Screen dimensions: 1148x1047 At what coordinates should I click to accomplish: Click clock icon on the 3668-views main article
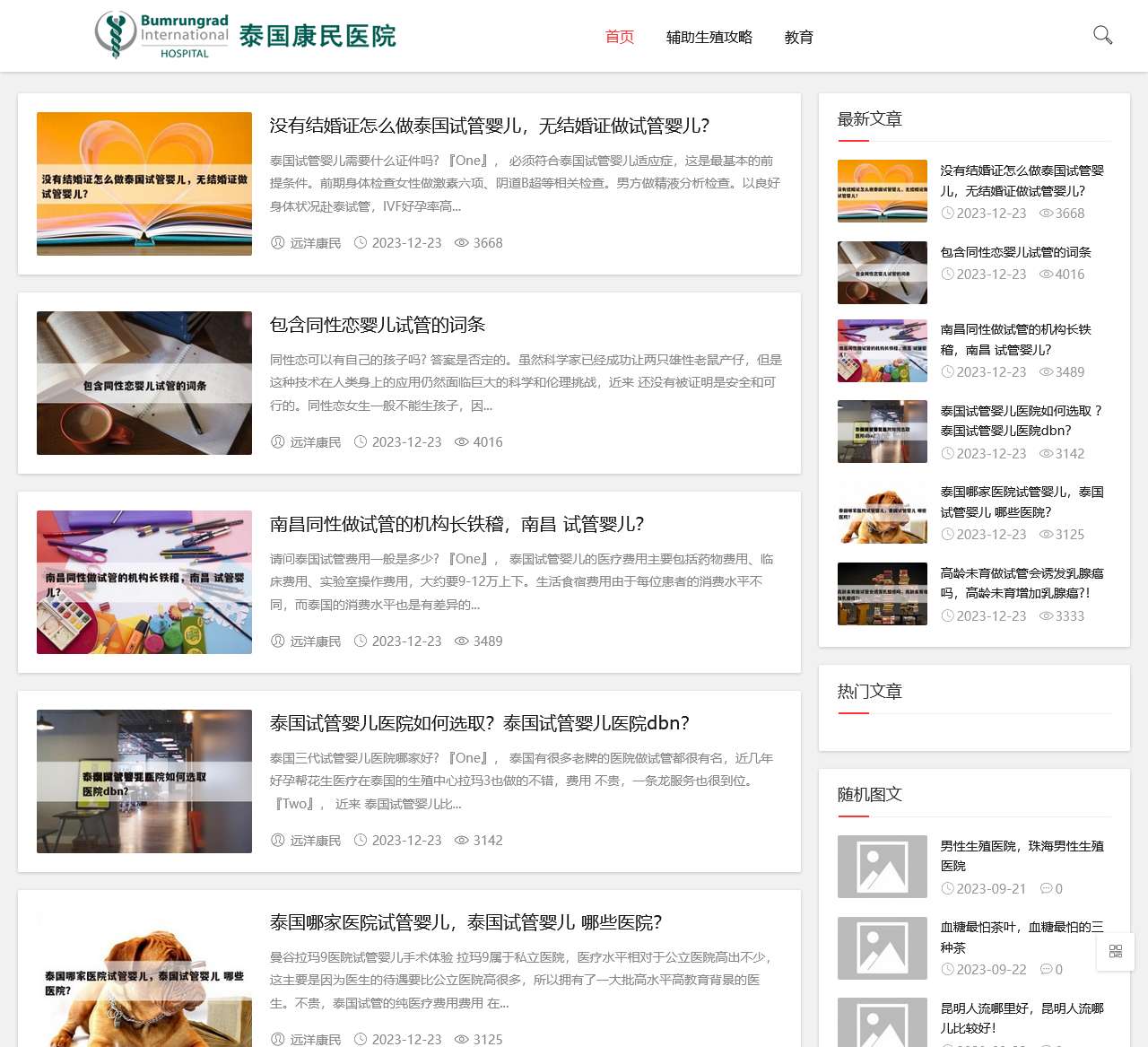click(361, 243)
